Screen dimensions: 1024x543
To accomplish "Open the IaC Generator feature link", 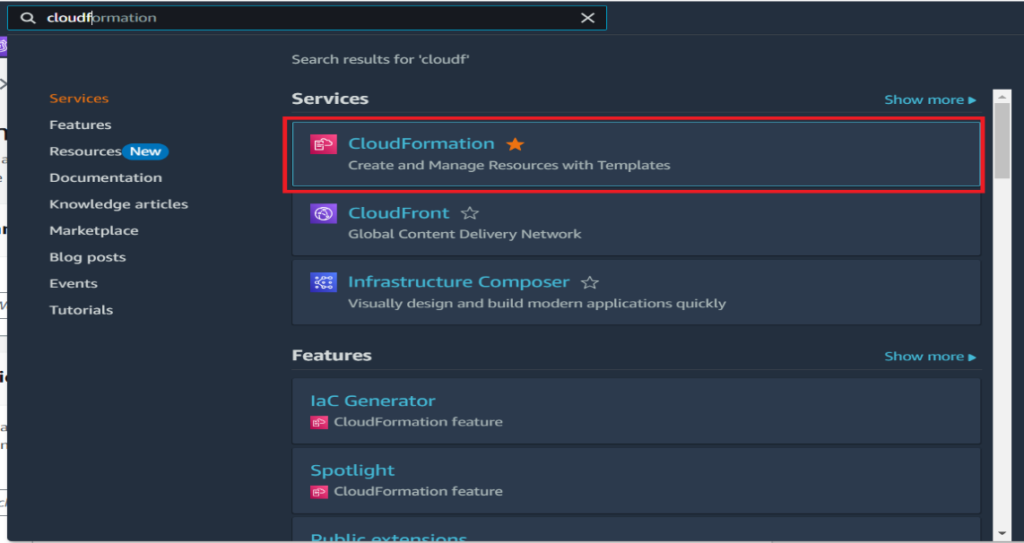I will [372, 401].
